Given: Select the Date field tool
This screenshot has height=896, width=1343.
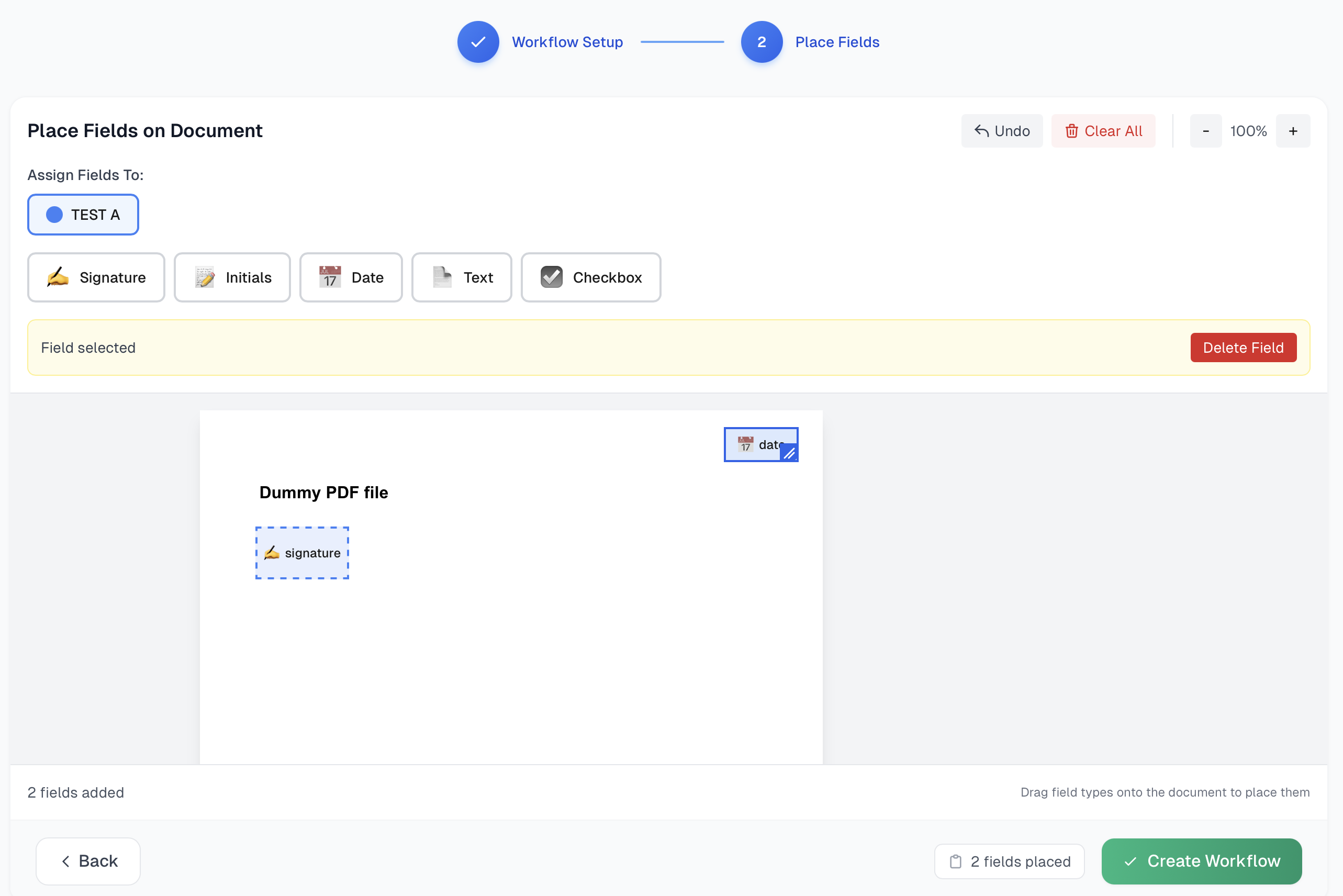Looking at the screenshot, I should pos(351,277).
